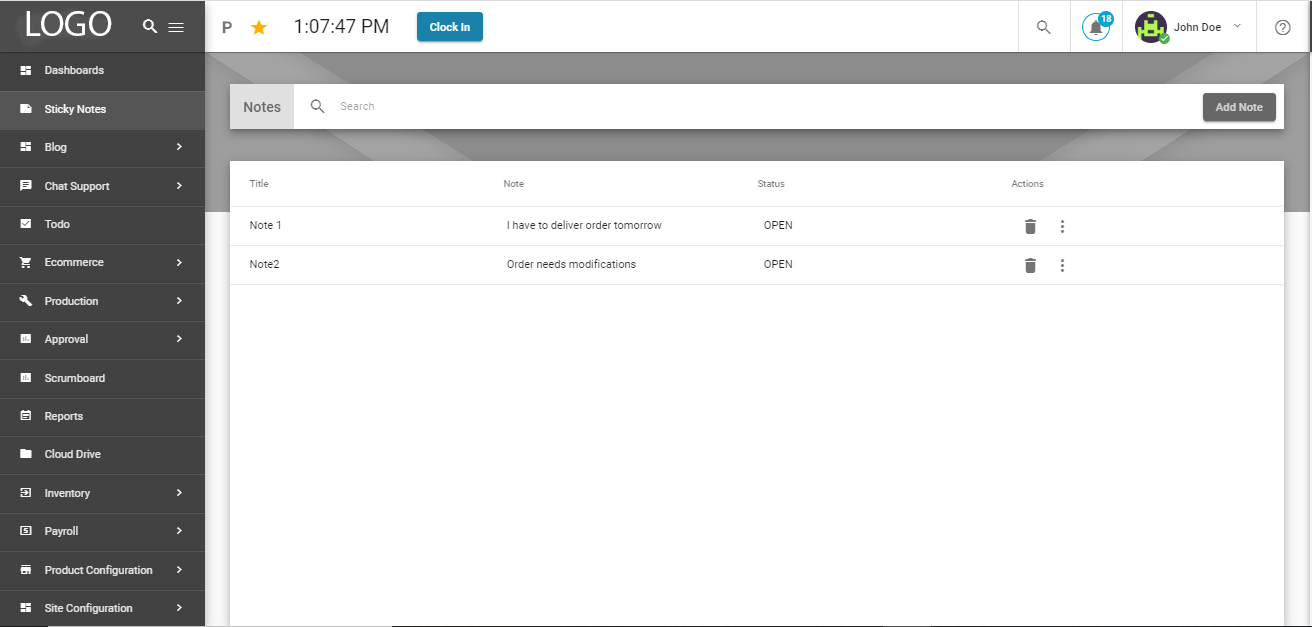The width and height of the screenshot is (1312, 627).
Task: Open Cloud Drive menu item
Action: point(102,454)
